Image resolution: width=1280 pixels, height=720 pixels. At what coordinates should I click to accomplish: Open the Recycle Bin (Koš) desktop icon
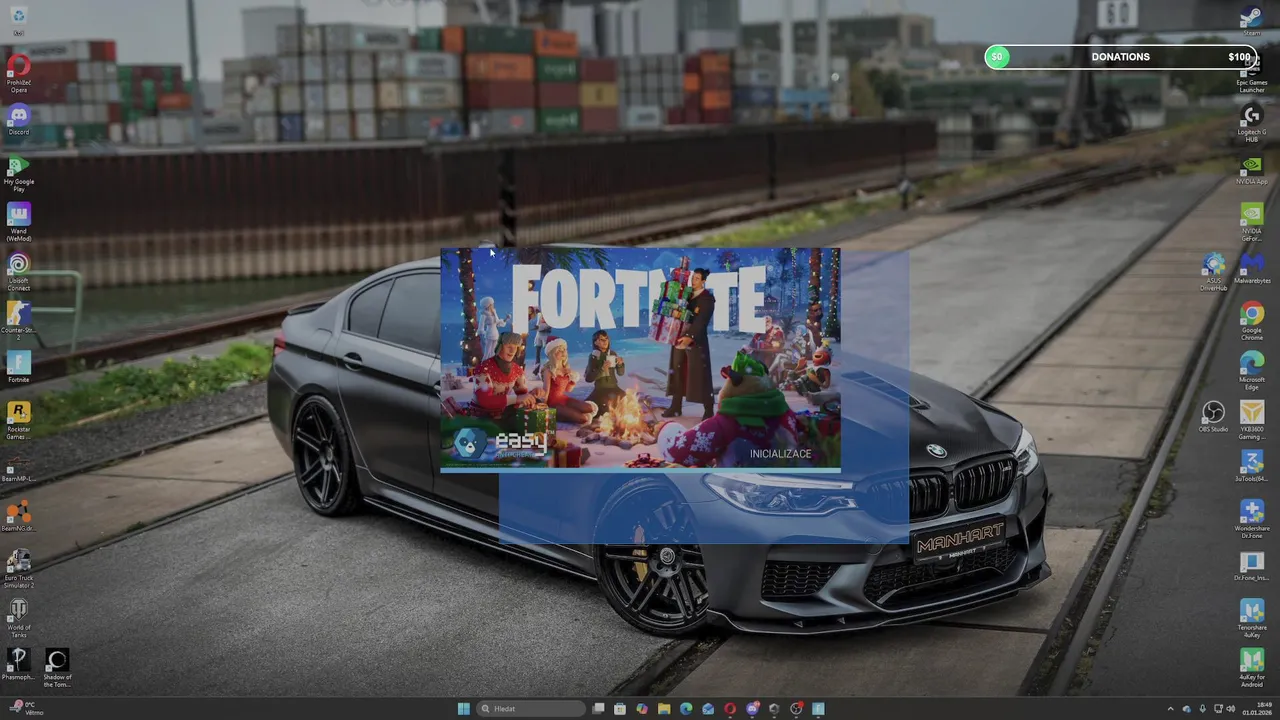[18, 20]
